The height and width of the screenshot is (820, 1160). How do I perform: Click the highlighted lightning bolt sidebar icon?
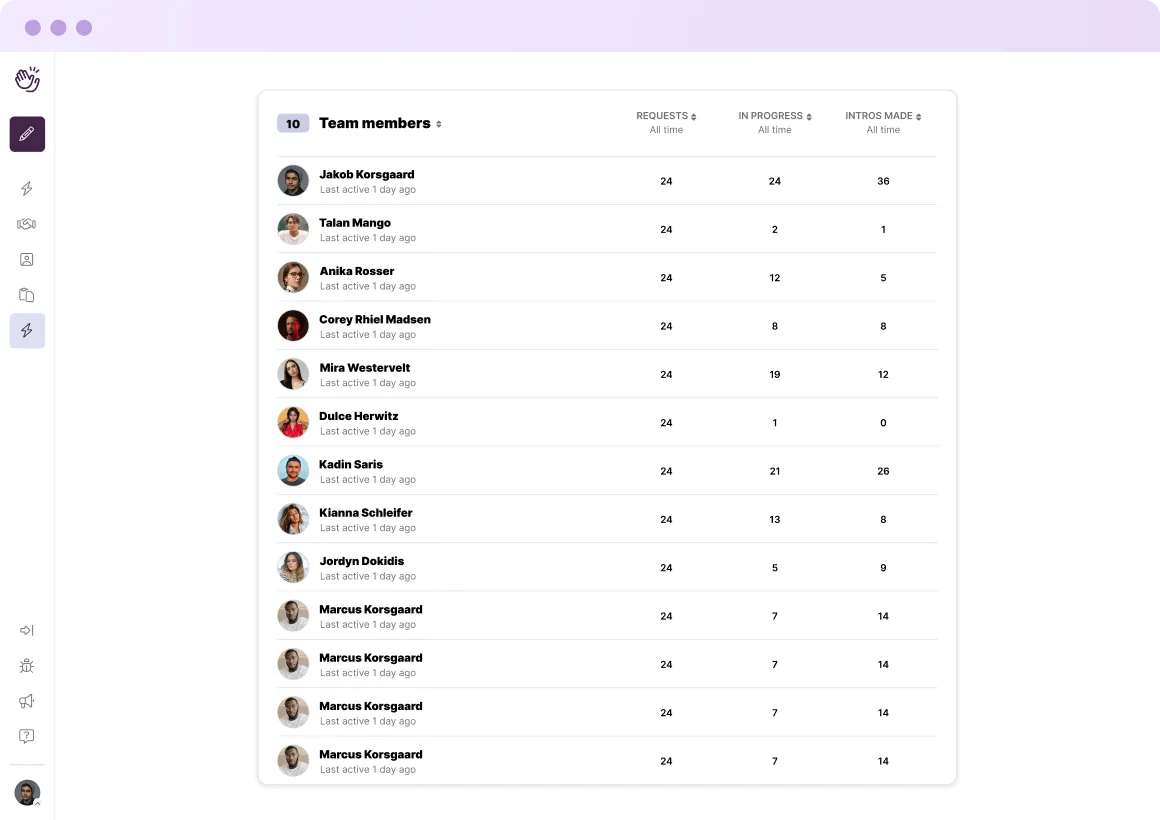27,330
